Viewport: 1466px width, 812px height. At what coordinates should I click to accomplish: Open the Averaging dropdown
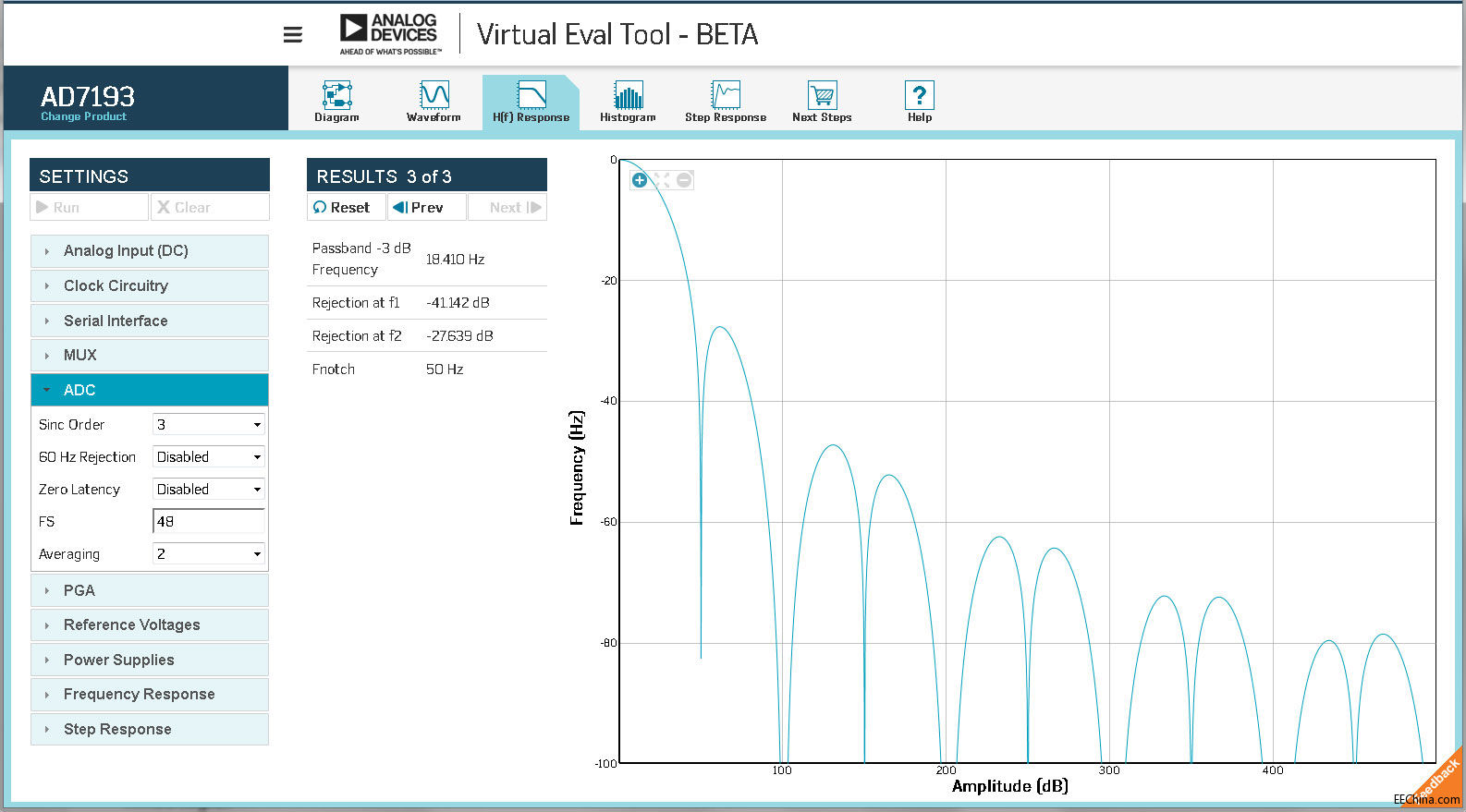[x=209, y=553]
